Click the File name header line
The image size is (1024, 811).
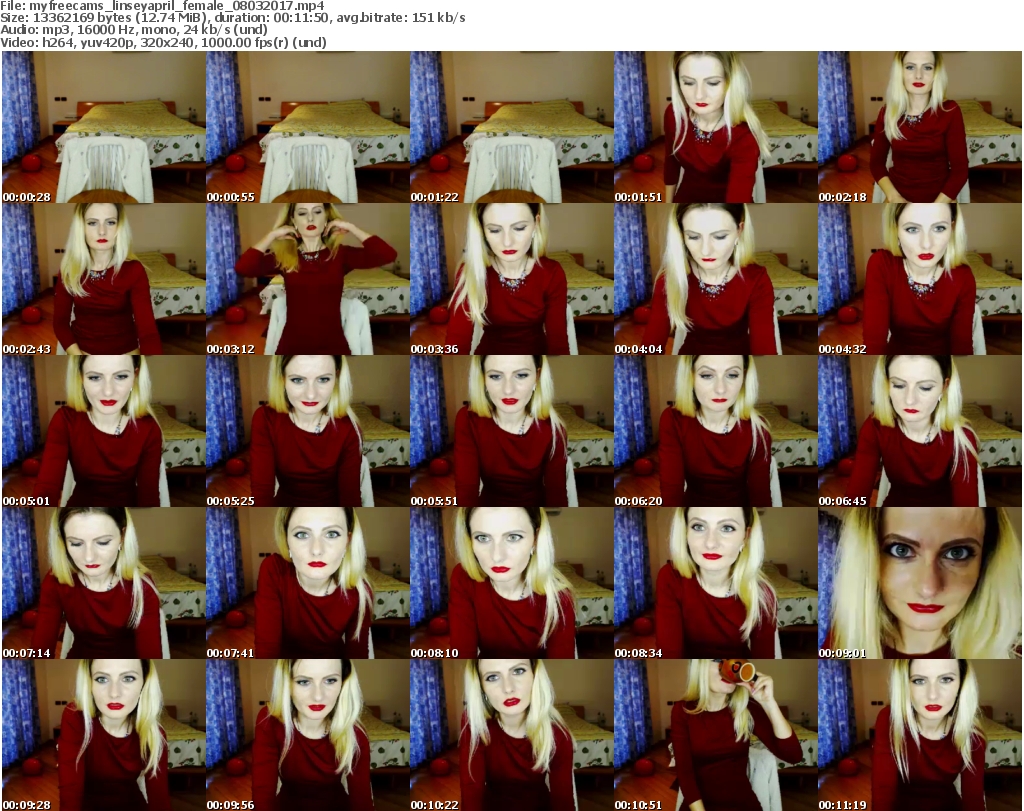(163, 6)
